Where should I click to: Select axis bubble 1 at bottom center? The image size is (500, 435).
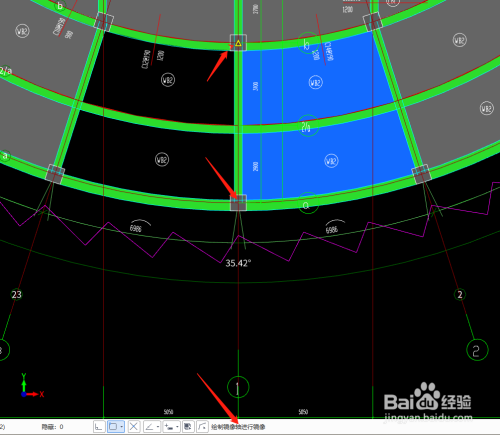coord(238,387)
